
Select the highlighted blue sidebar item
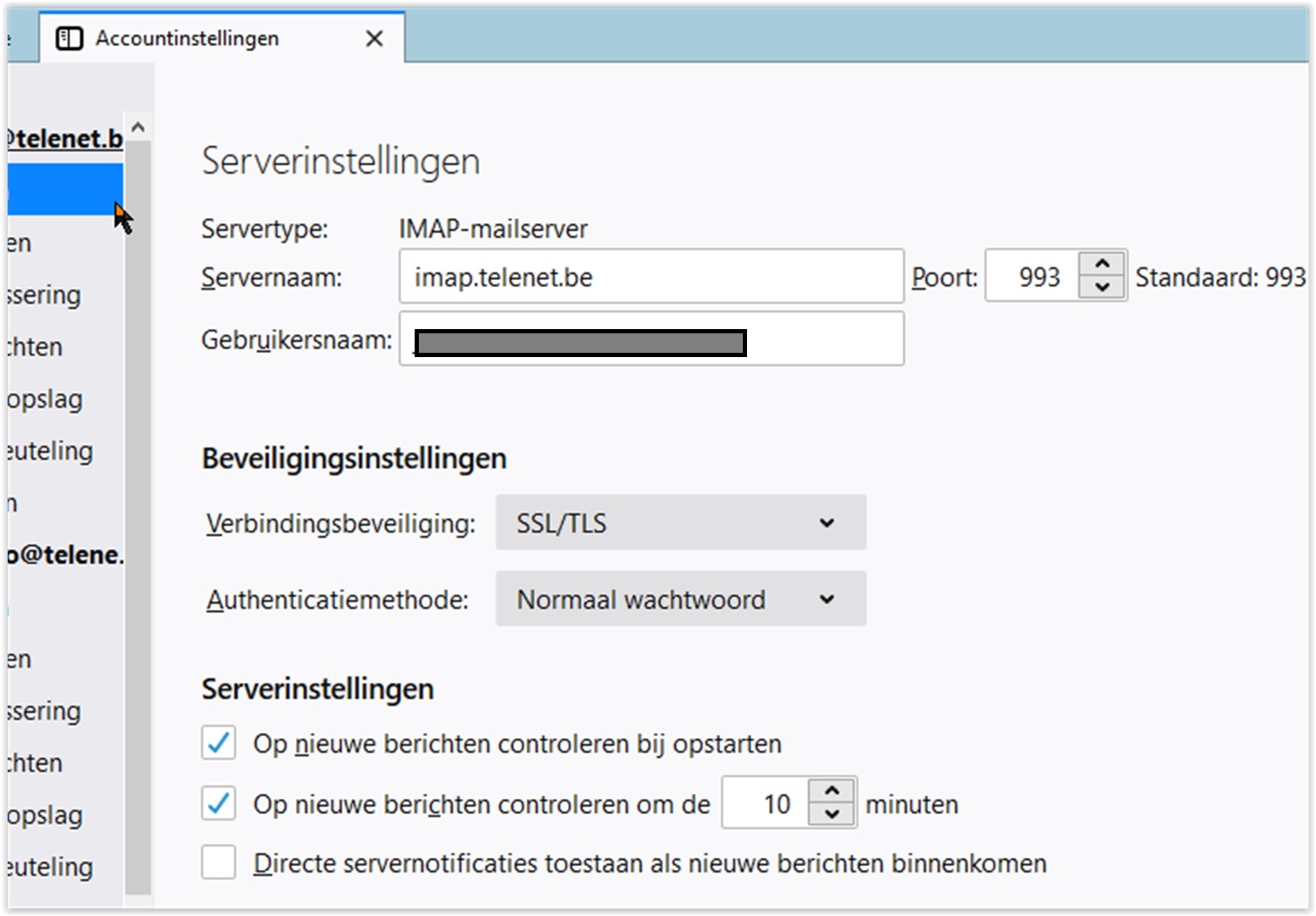tap(64, 190)
